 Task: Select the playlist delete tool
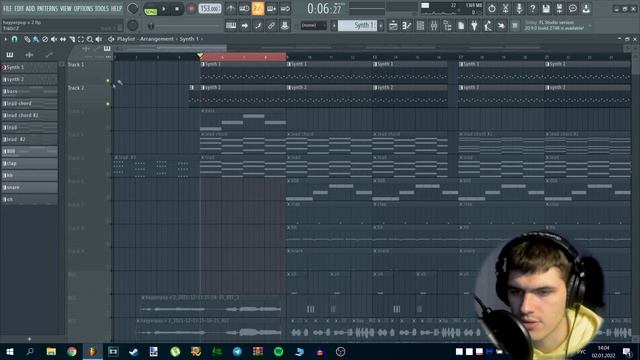click(45, 39)
